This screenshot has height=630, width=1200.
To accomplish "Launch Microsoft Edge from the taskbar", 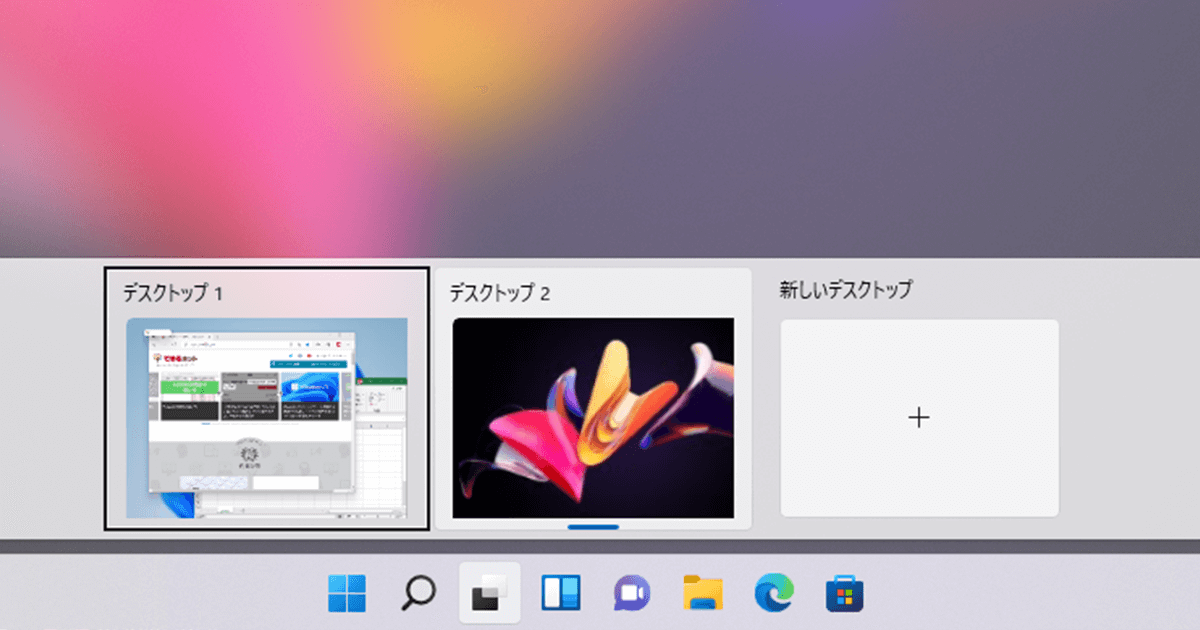I will tap(774, 593).
